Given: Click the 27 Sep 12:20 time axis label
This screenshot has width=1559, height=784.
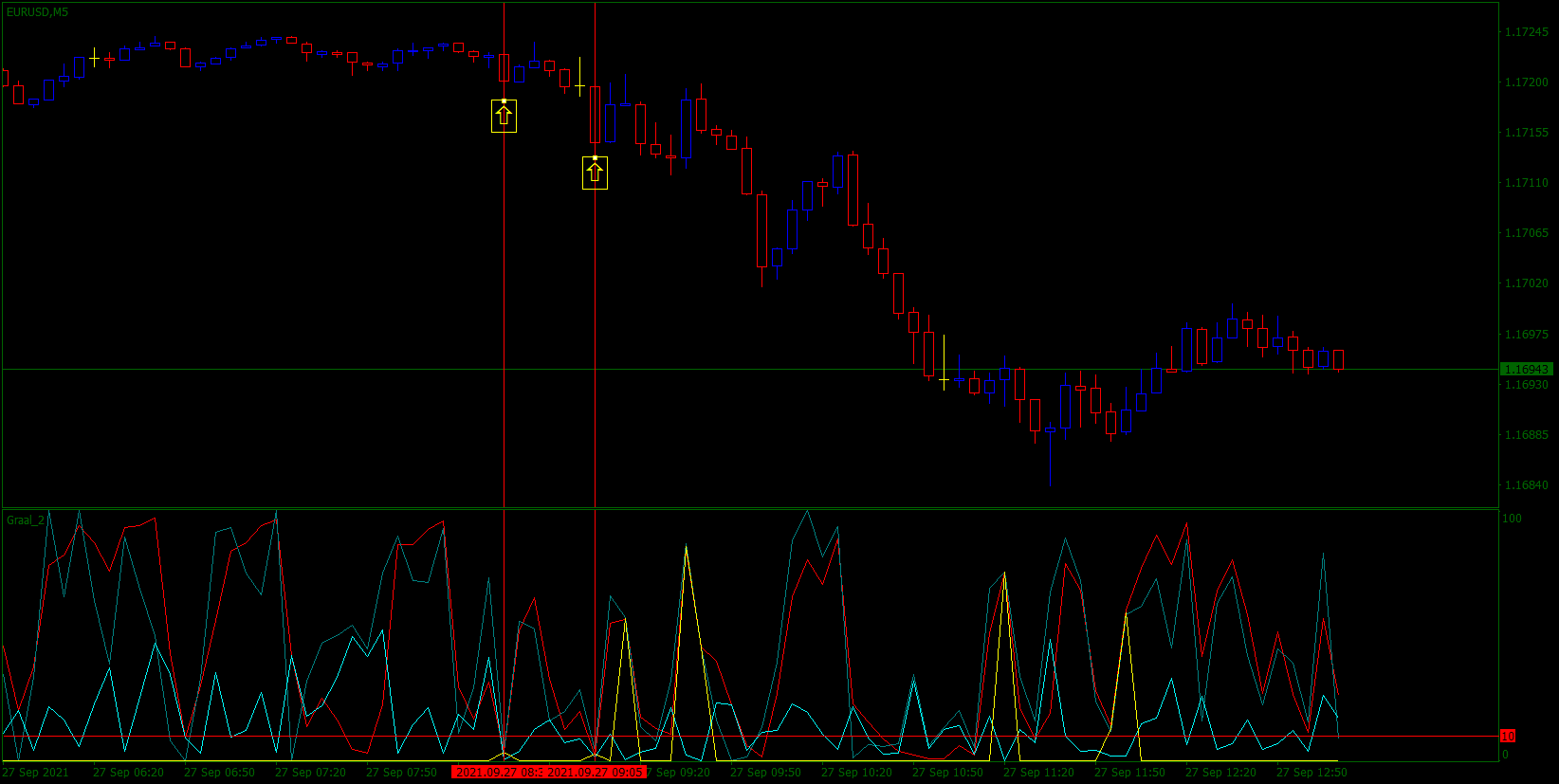Looking at the screenshot, I should pyautogui.click(x=1220, y=773).
